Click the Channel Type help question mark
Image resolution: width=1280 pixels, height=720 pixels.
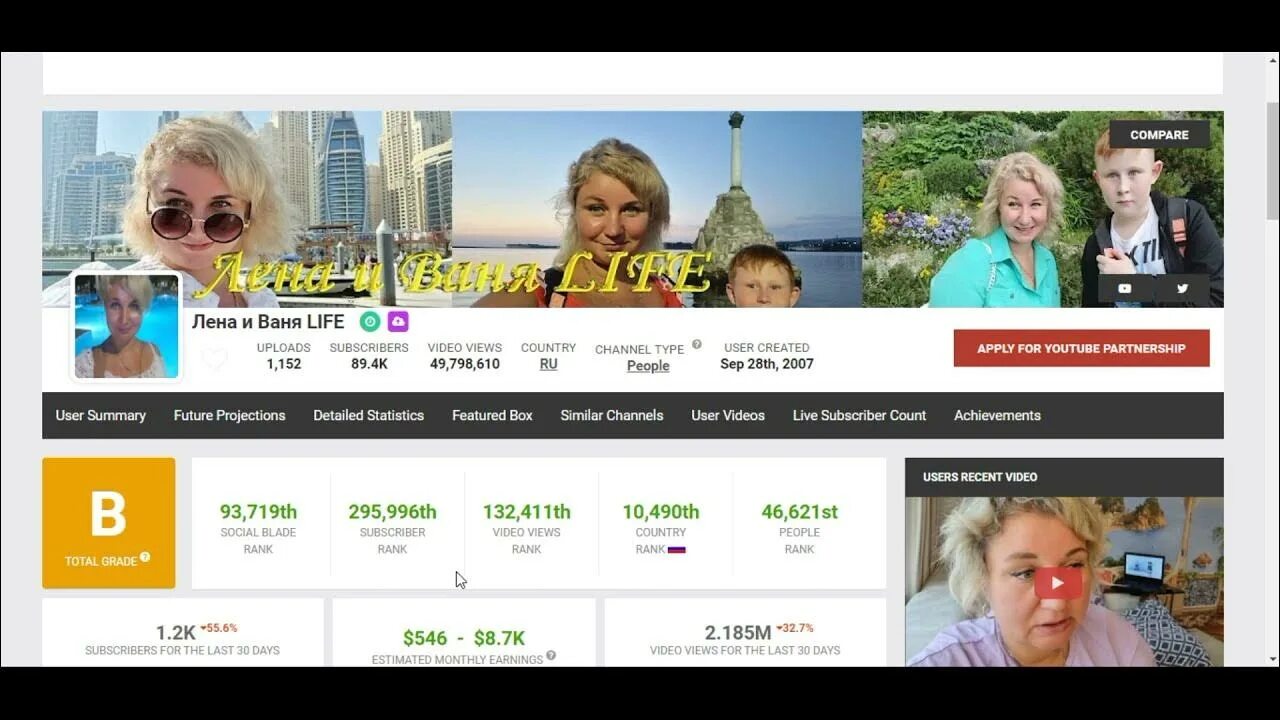[696, 345]
